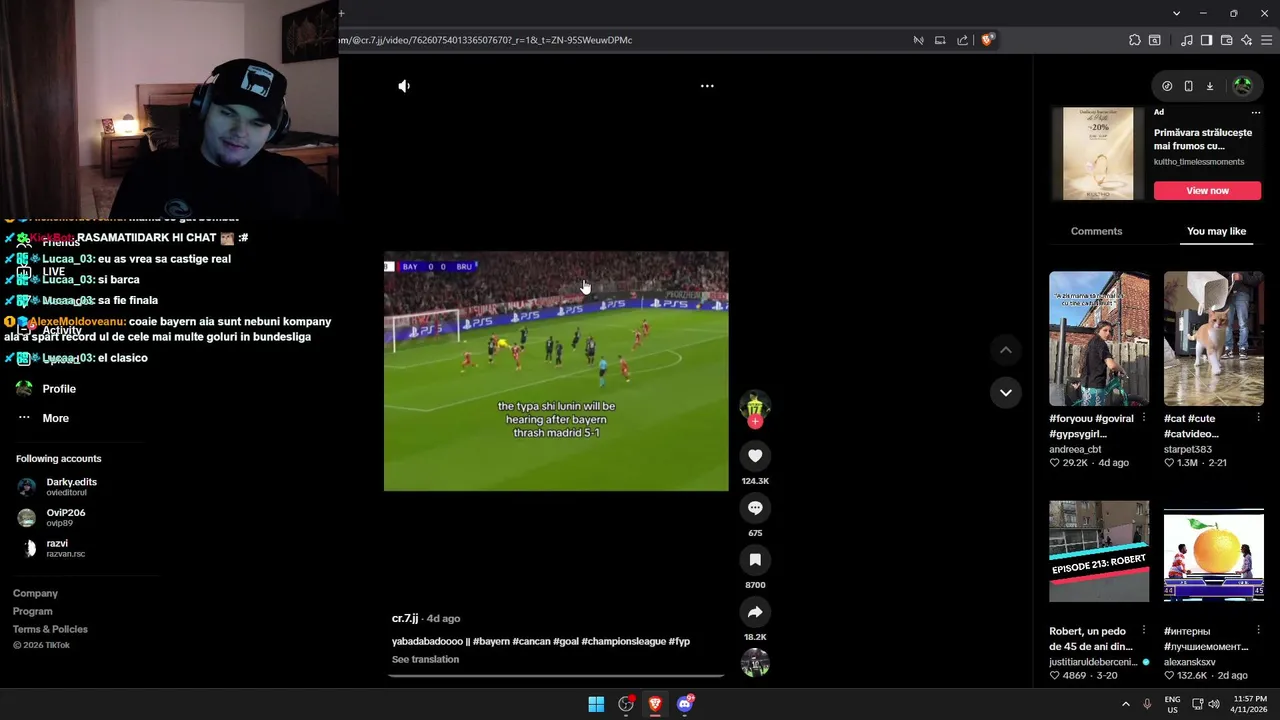The image size is (1280, 720).
Task: Open the browser extensions puzzle icon
Action: point(1134,40)
